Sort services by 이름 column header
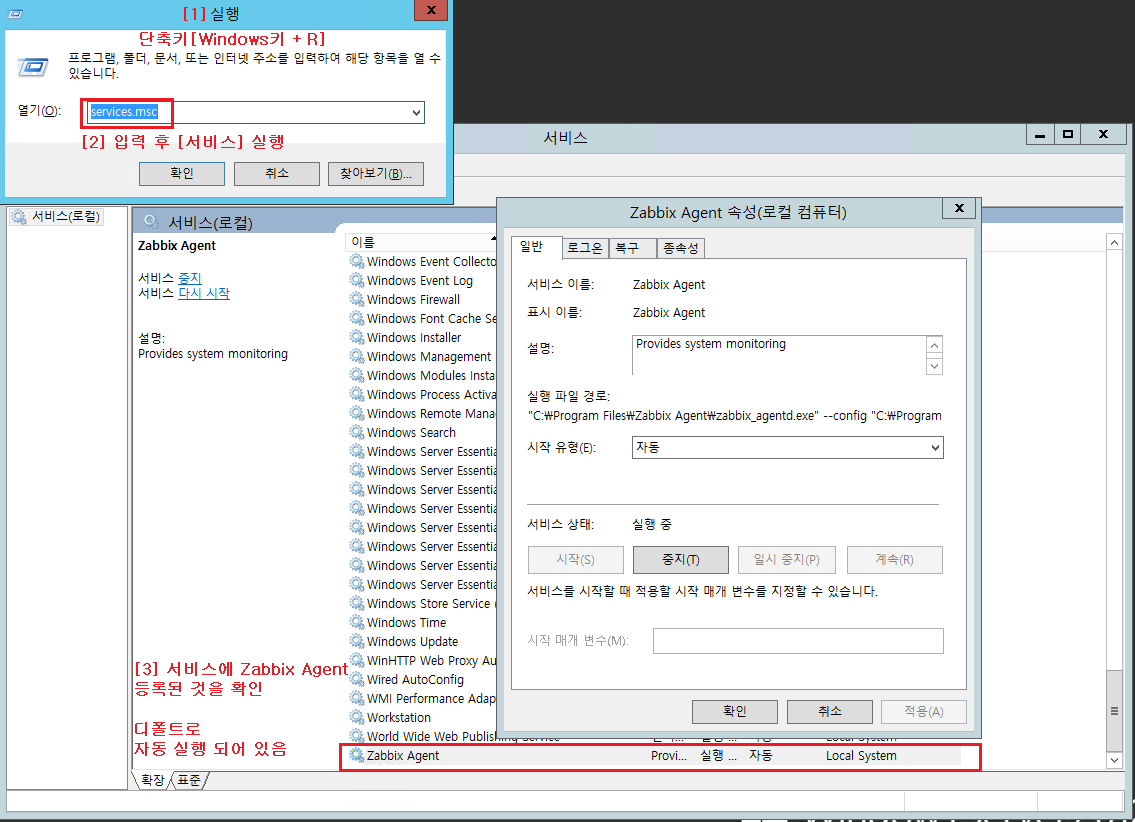This screenshot has width=1135, height=822. pyautogui.click(x=421, y=242)
